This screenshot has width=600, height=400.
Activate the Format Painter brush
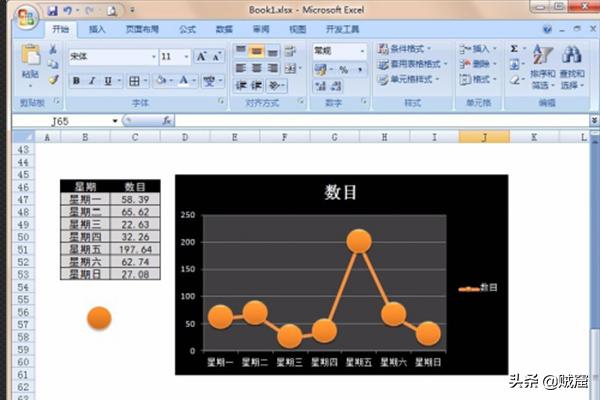(53, 80)
